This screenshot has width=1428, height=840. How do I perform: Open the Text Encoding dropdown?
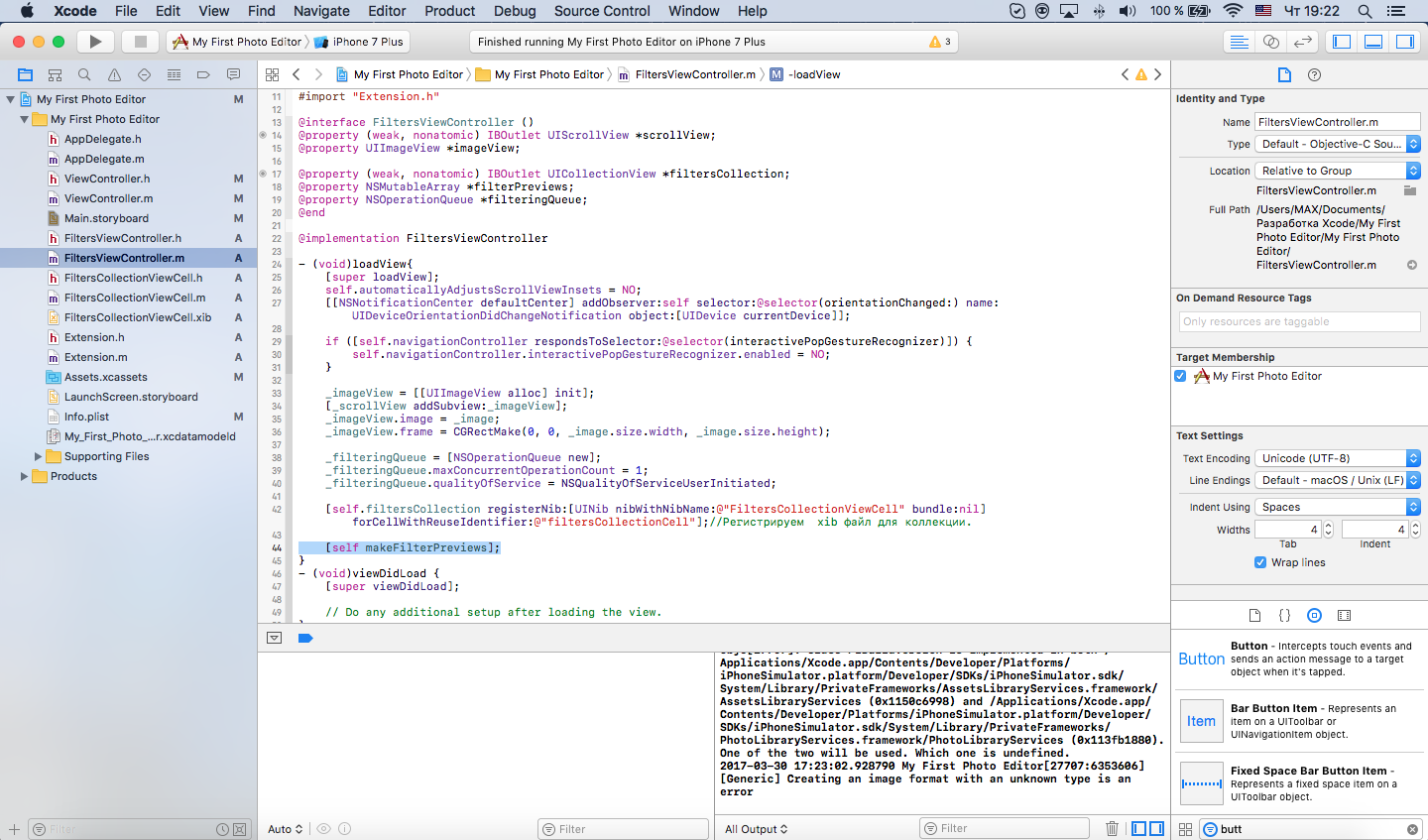click(x=1338, y=458)
